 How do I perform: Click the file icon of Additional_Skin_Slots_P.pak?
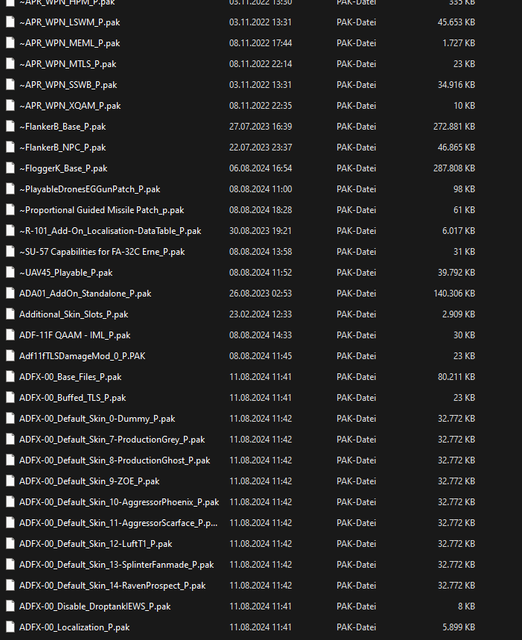point(10,314)
